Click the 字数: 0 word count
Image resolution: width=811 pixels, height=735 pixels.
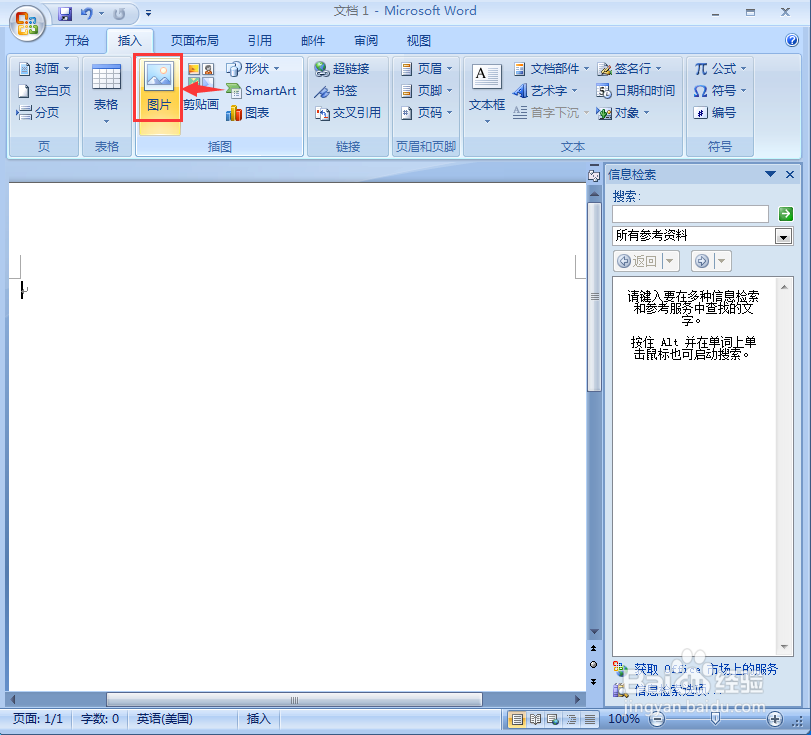[x=99, y=718]
